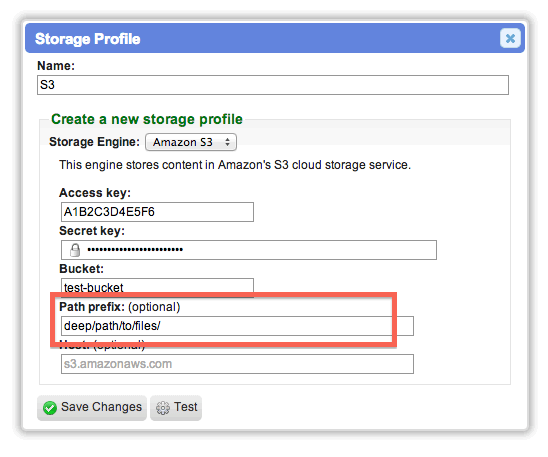This screenshot has height=457, width=548.
Task: Select the Bucket field with test-bucket
Action: [x=157, y=287]
